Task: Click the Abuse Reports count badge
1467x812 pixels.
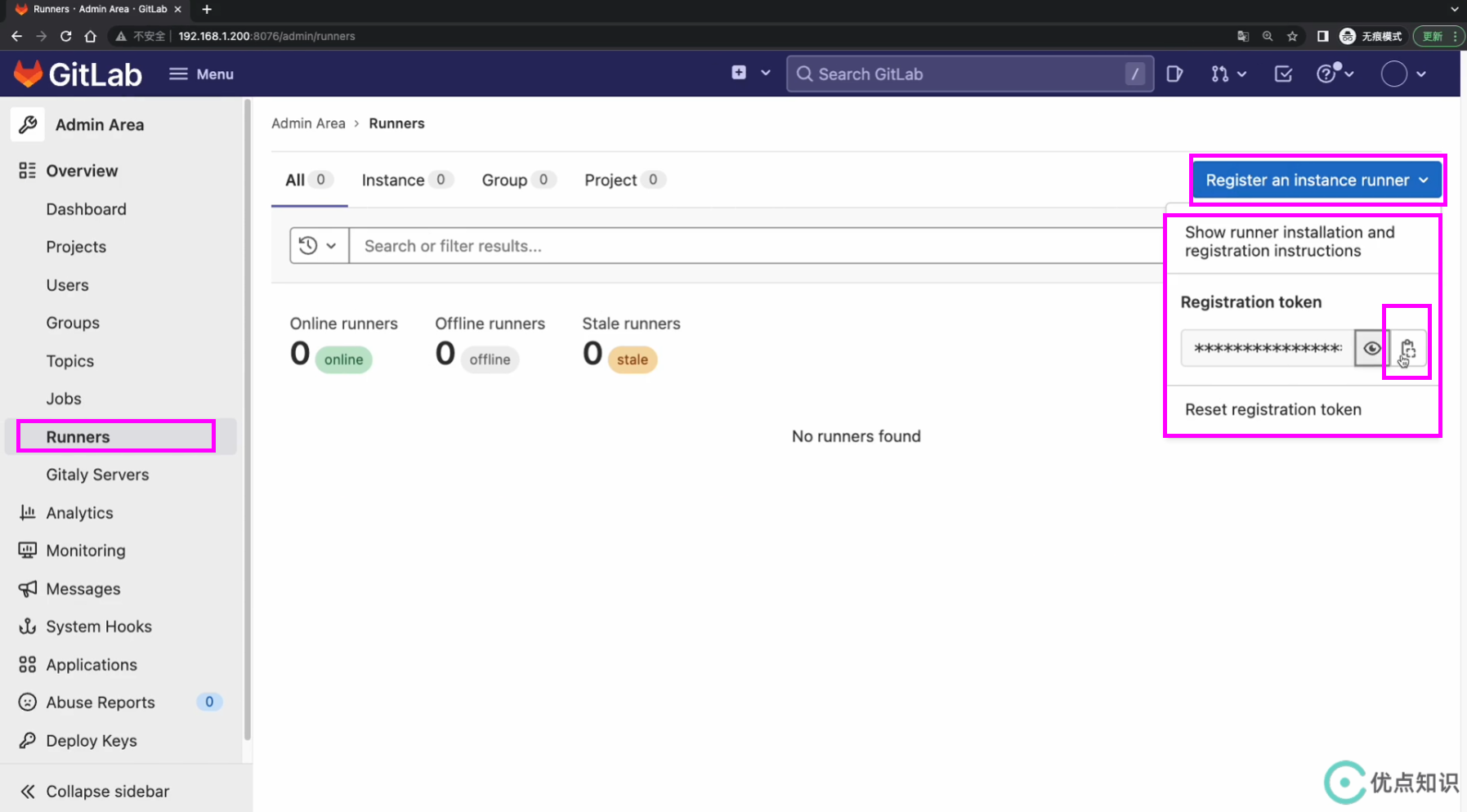Action: coord(209,702)
